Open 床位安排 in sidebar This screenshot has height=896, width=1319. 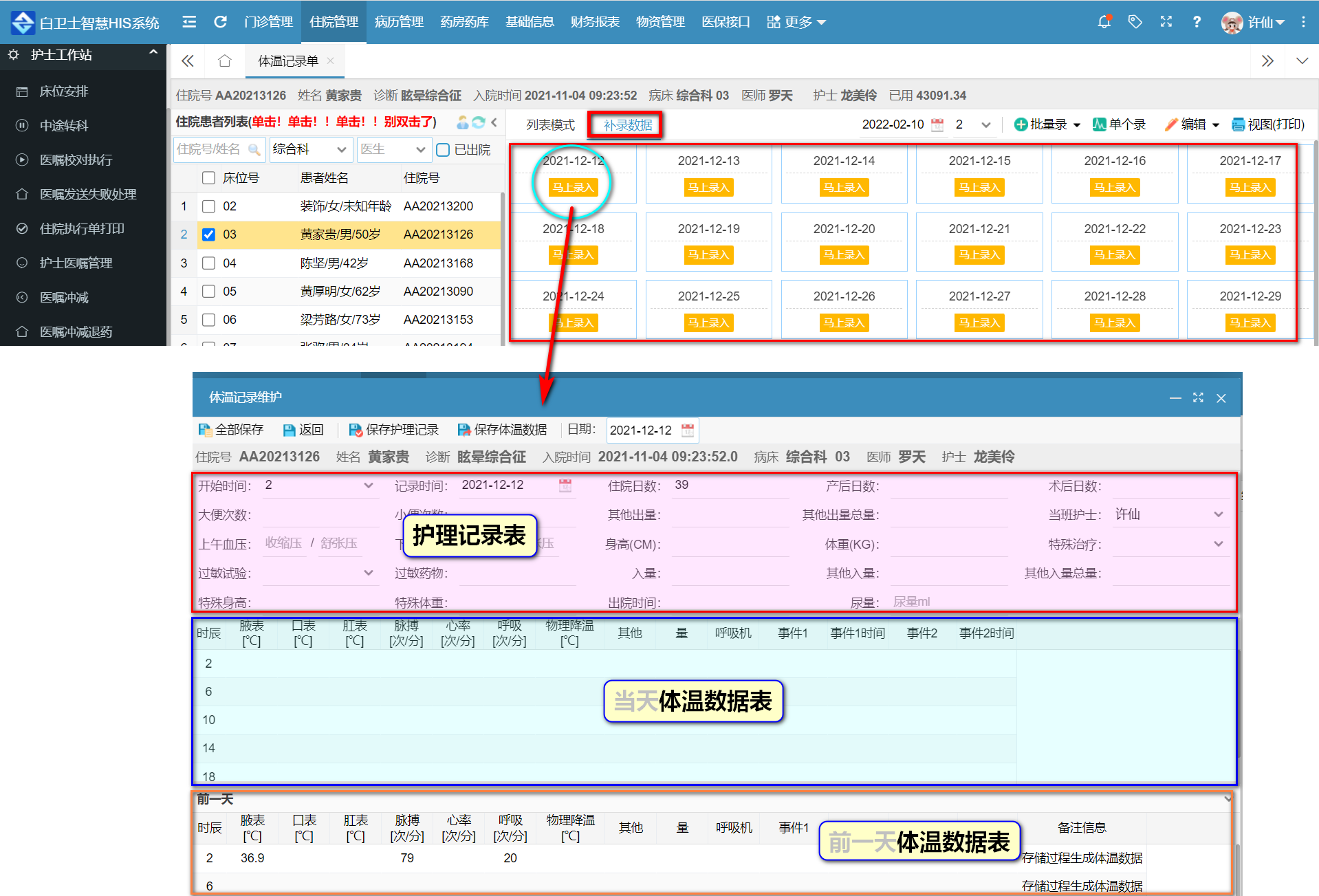tap(64, 91)
